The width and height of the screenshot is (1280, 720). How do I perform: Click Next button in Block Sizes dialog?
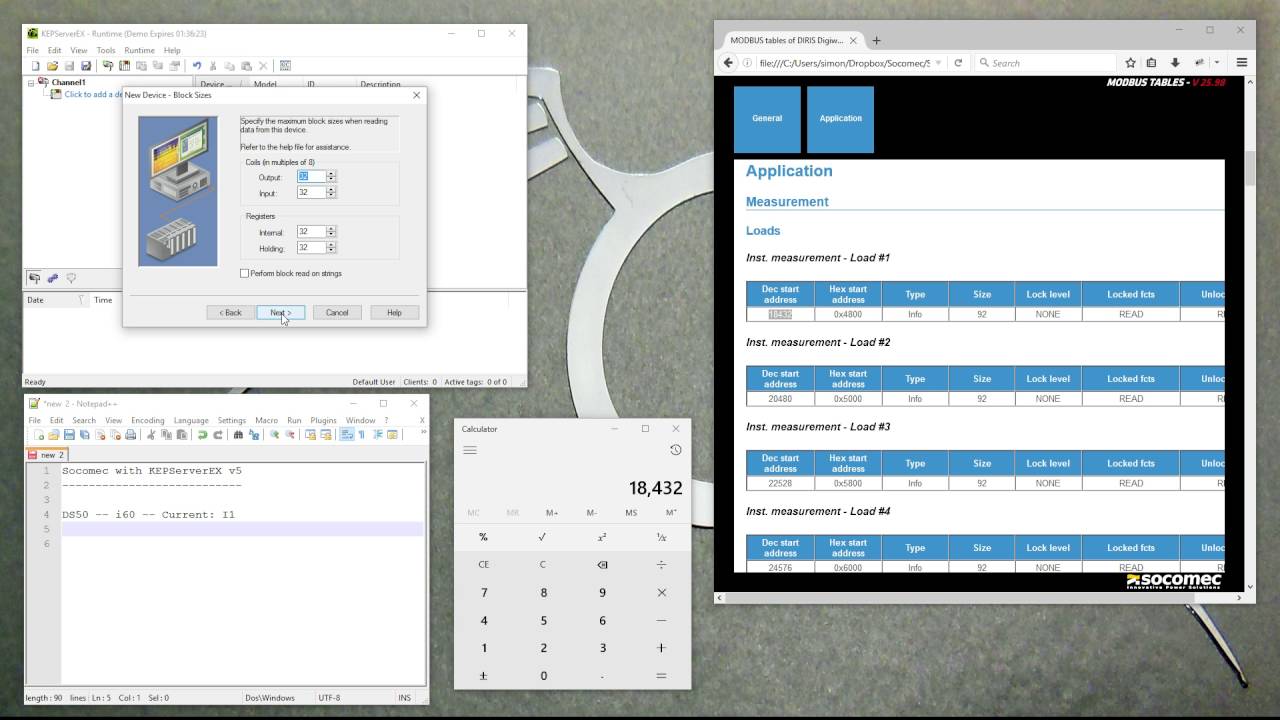[x=280, y=313]
